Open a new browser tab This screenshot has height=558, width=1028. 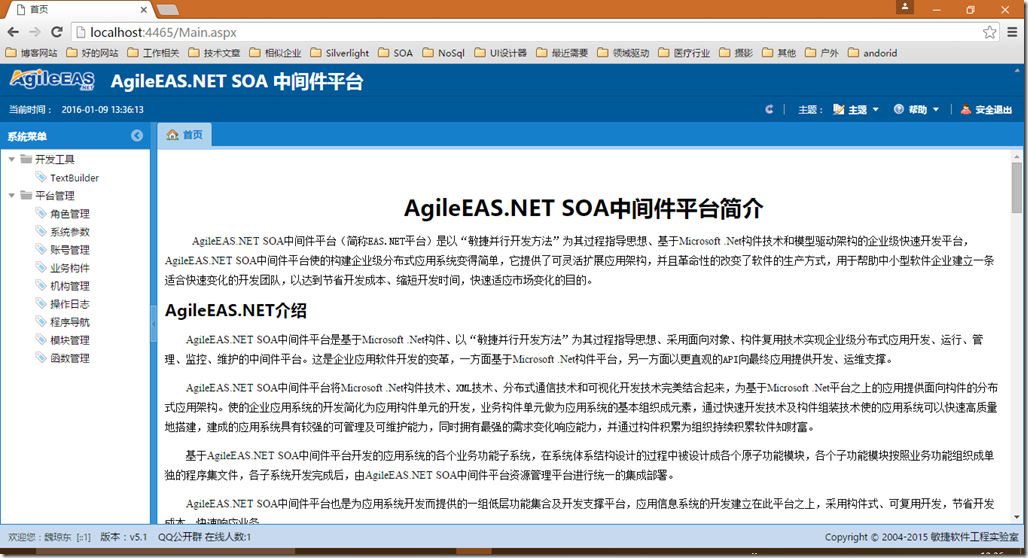pyautogui.click(x=168, y=10)
